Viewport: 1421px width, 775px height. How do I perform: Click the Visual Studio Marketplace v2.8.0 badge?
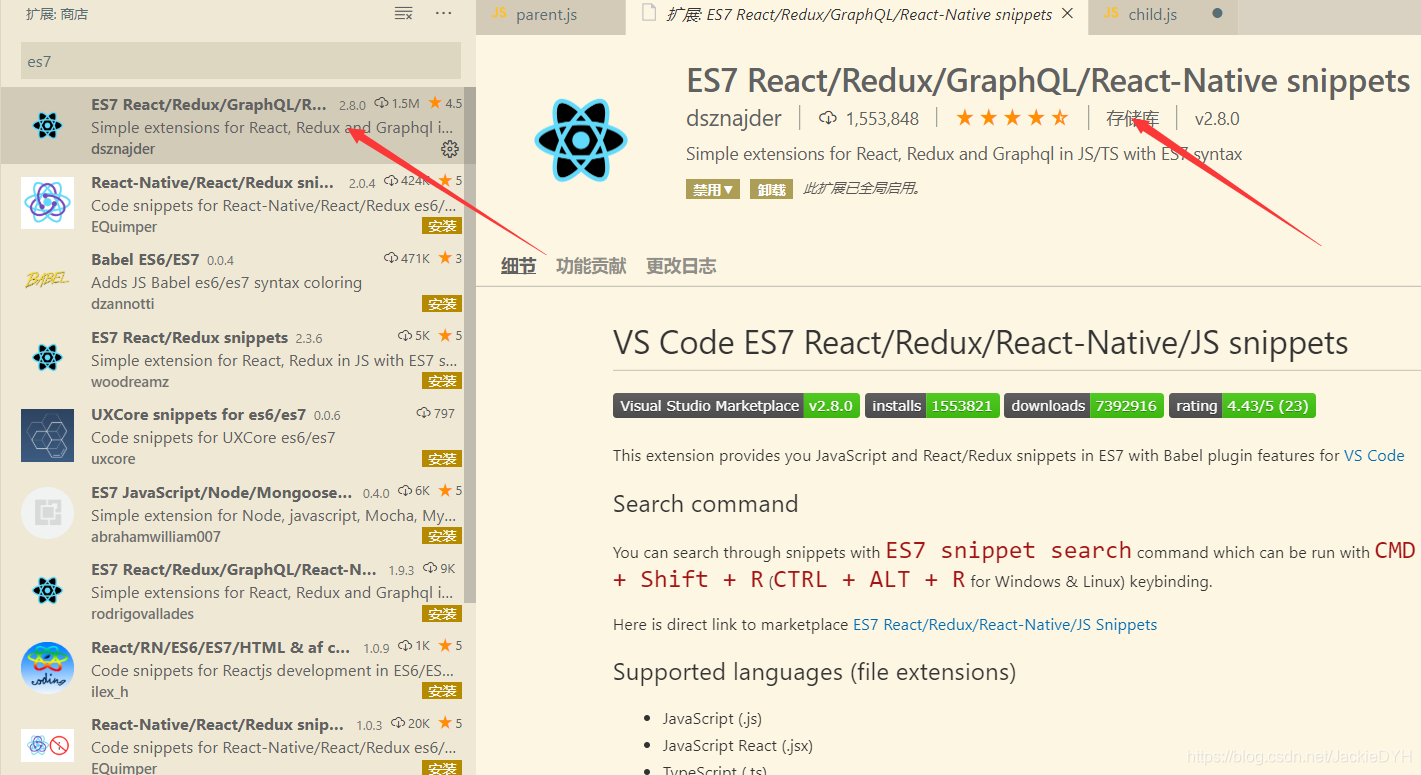(736, 405)
